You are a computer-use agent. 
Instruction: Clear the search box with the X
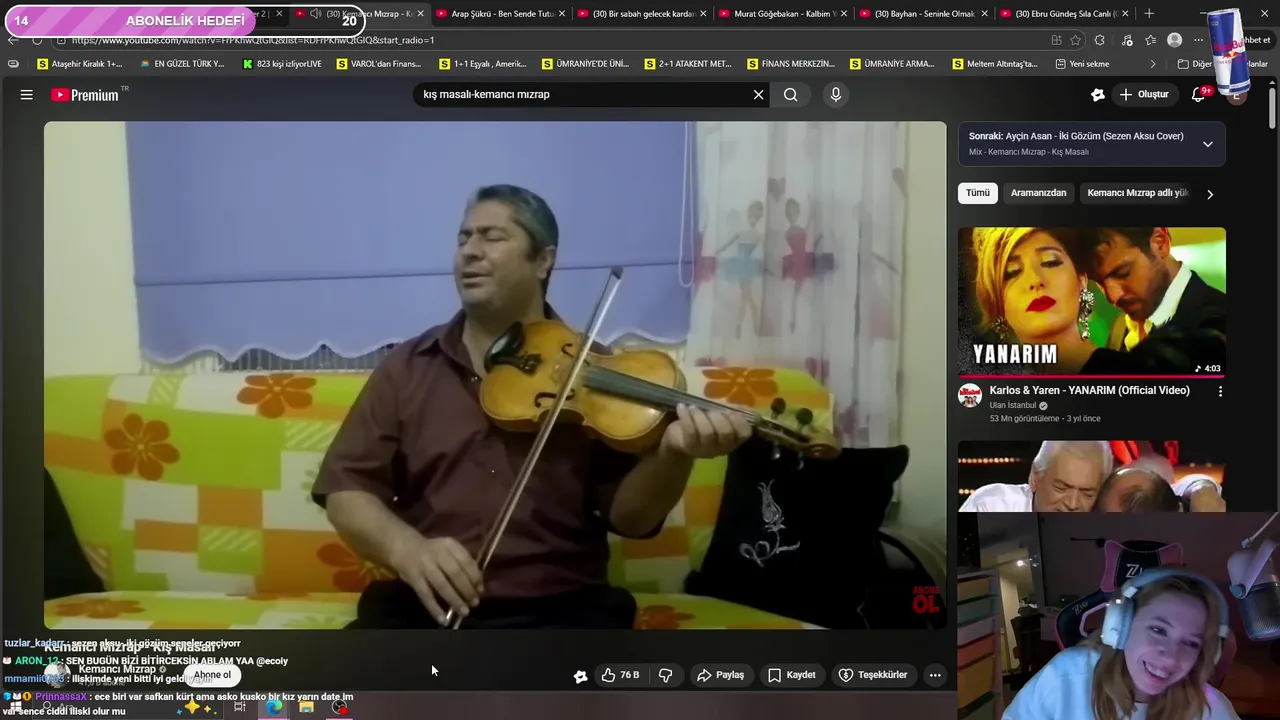[758, 95]
